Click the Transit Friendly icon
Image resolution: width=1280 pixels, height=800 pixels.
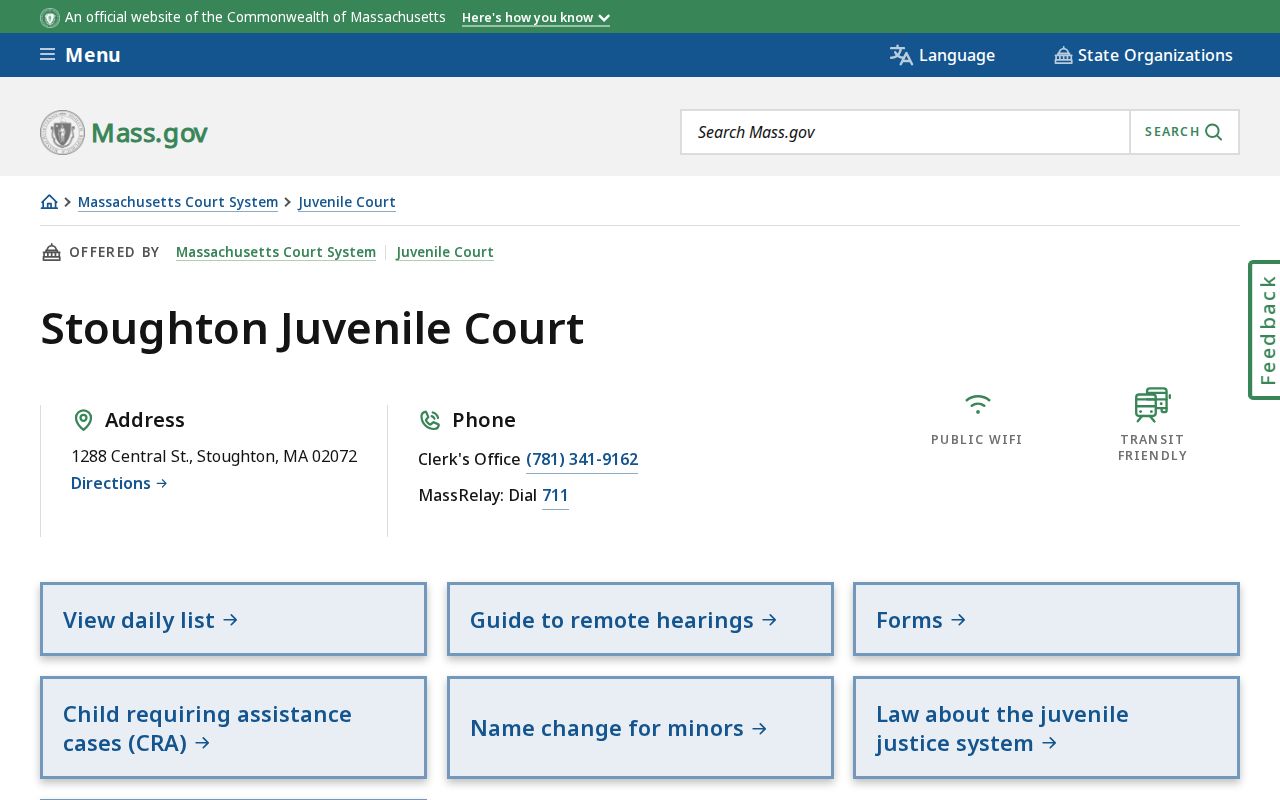pyautogui.click(x=1152, y=405)
